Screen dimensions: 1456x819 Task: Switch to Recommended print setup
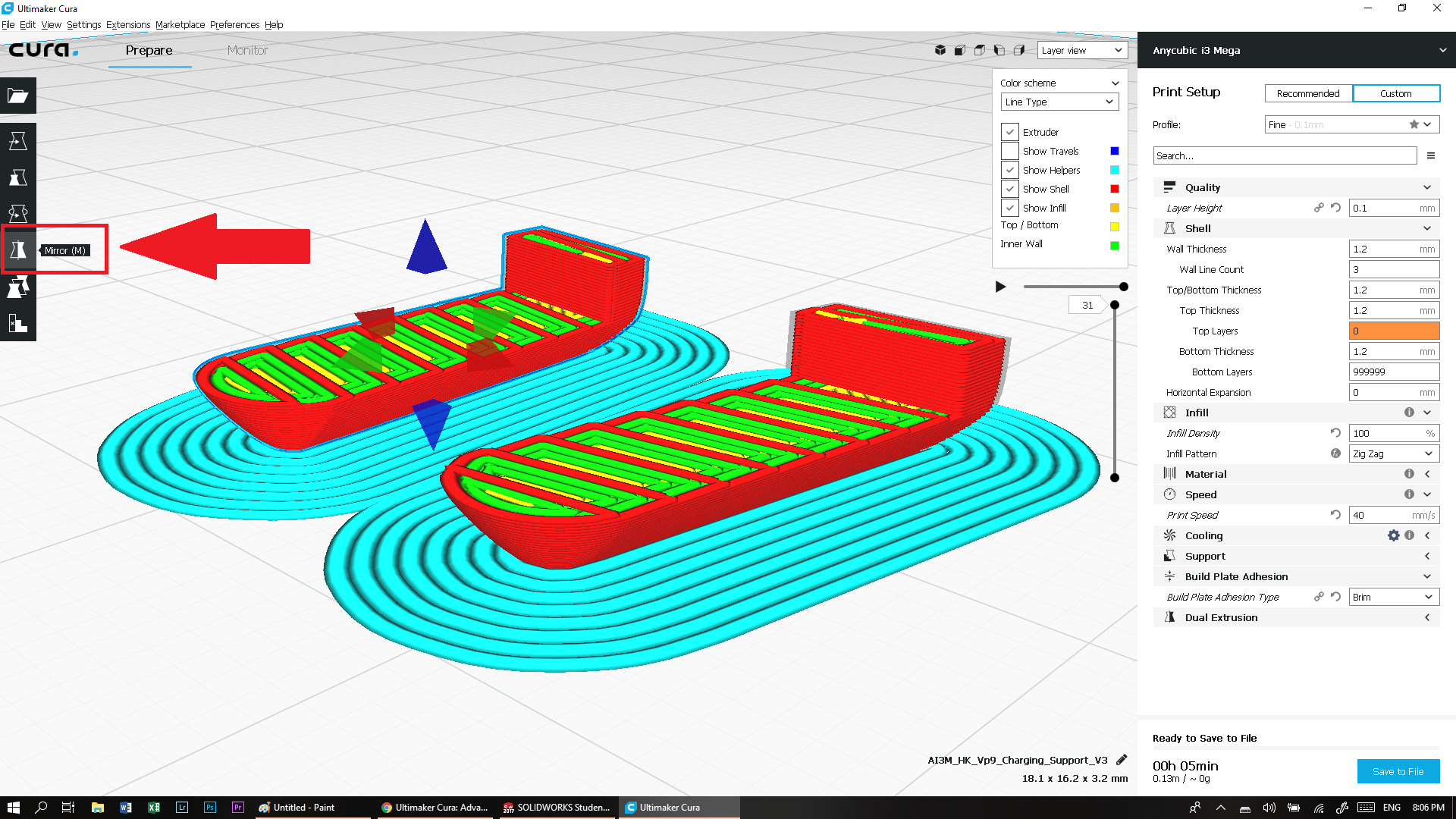(x=1308, y=93)
